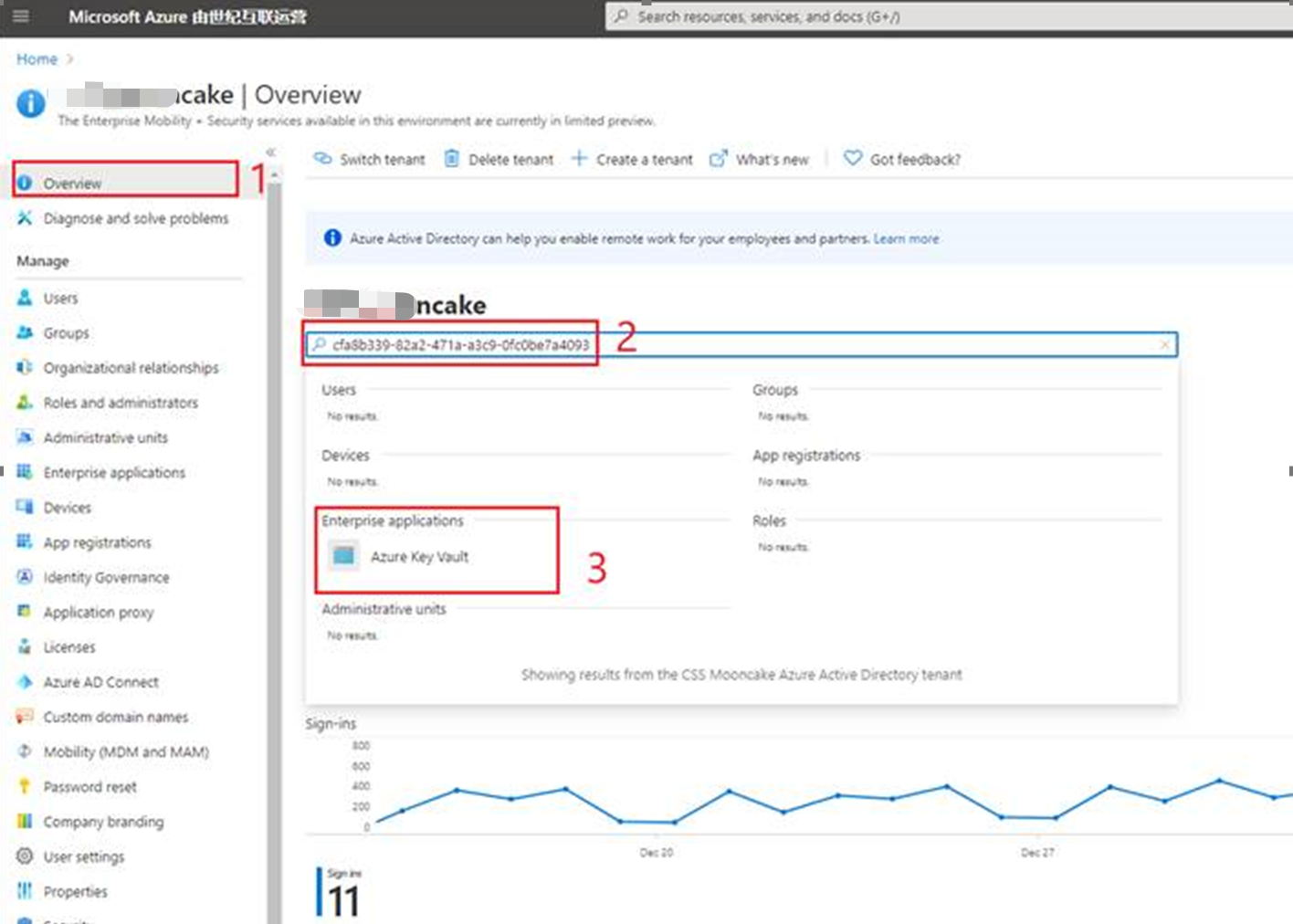
Task: Click Switch tenant button
Action: pyautogui.click(x=370, y=159)
